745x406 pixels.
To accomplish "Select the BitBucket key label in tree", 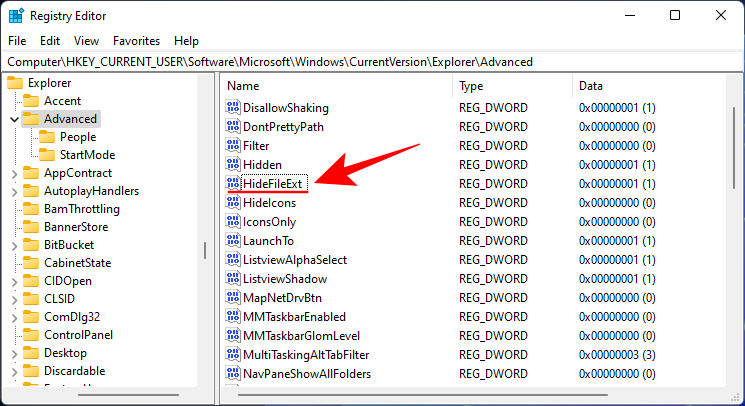I will point(69,245).
